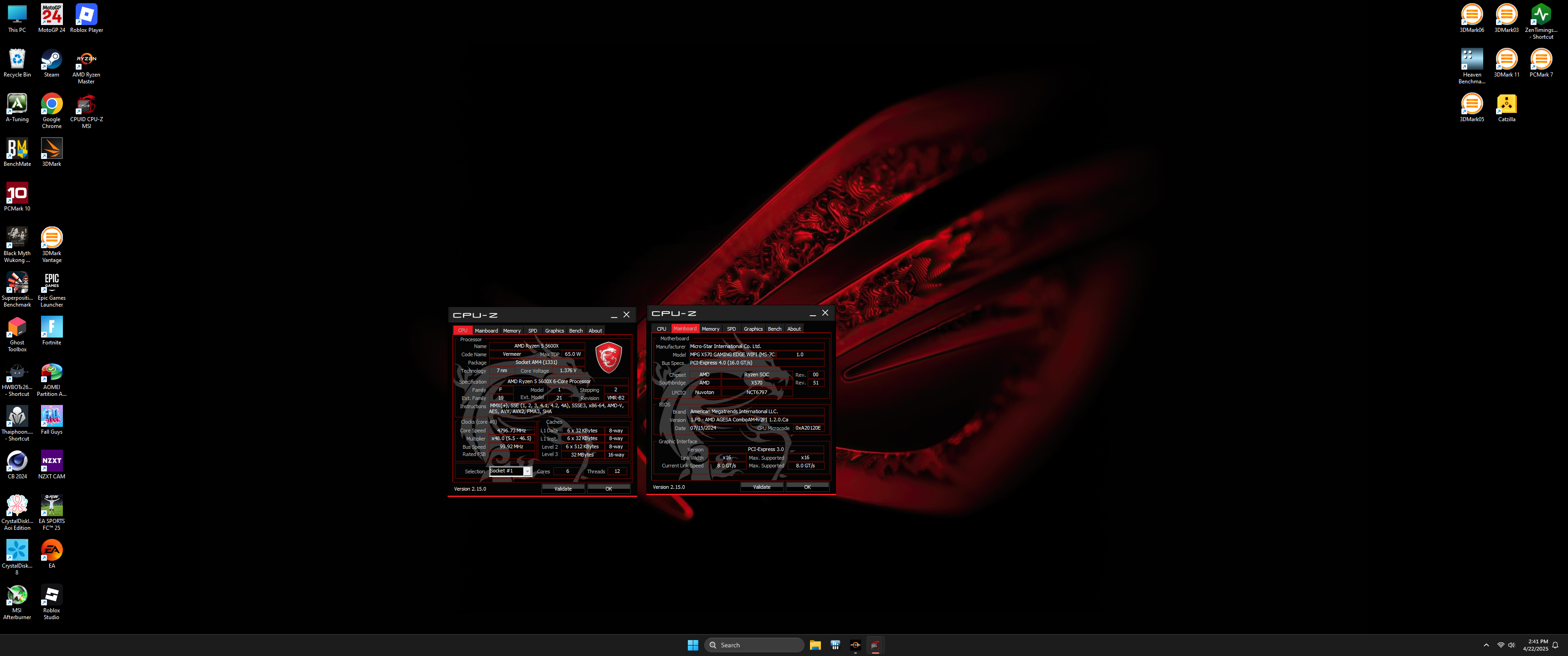Select EA SPORTS FC 25 icon
Viewport: 1568px width, 656px height.
click(x=52, y=512)
